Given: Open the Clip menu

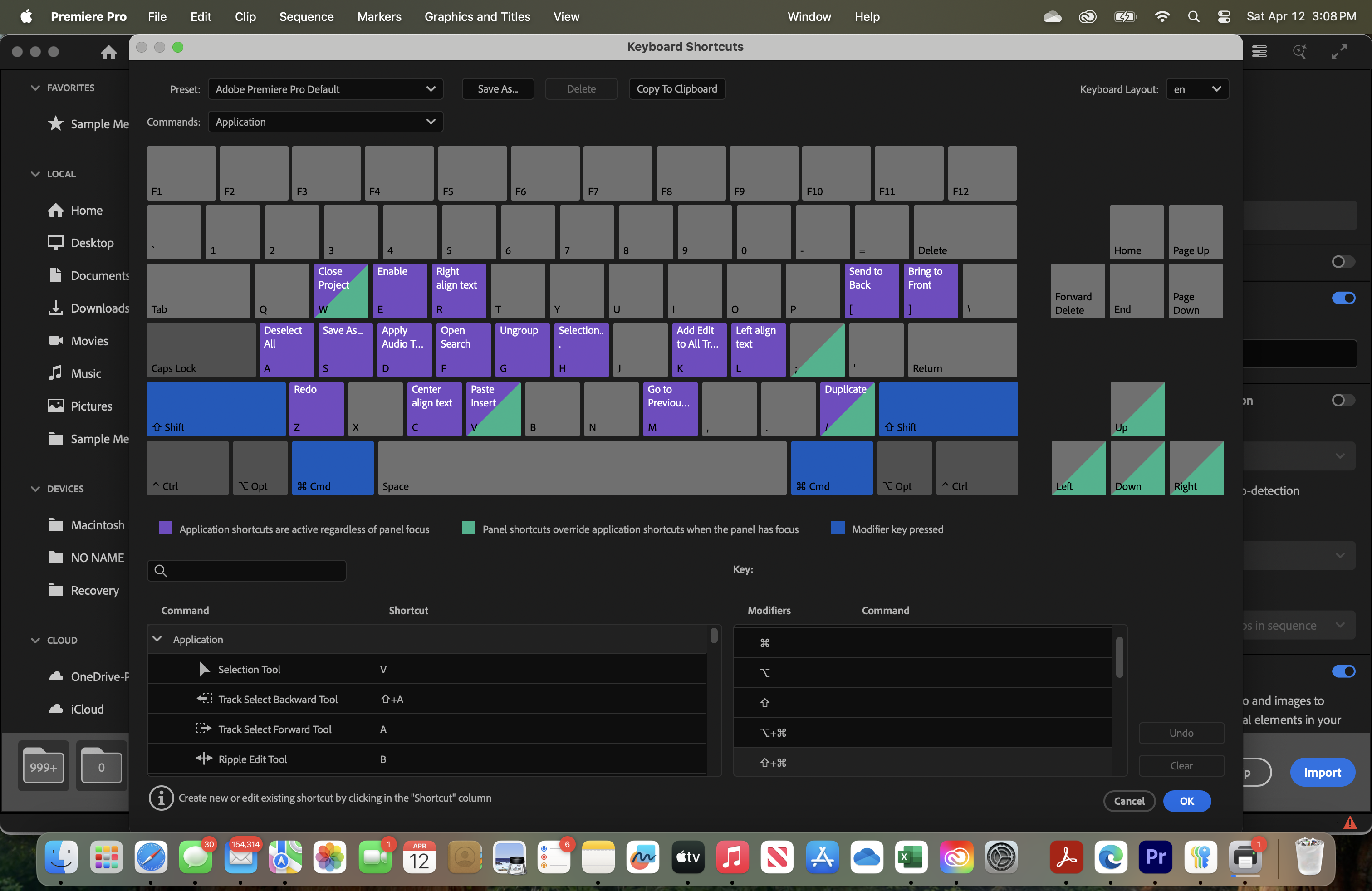Looking at the screenshot, I should point(245,17).
